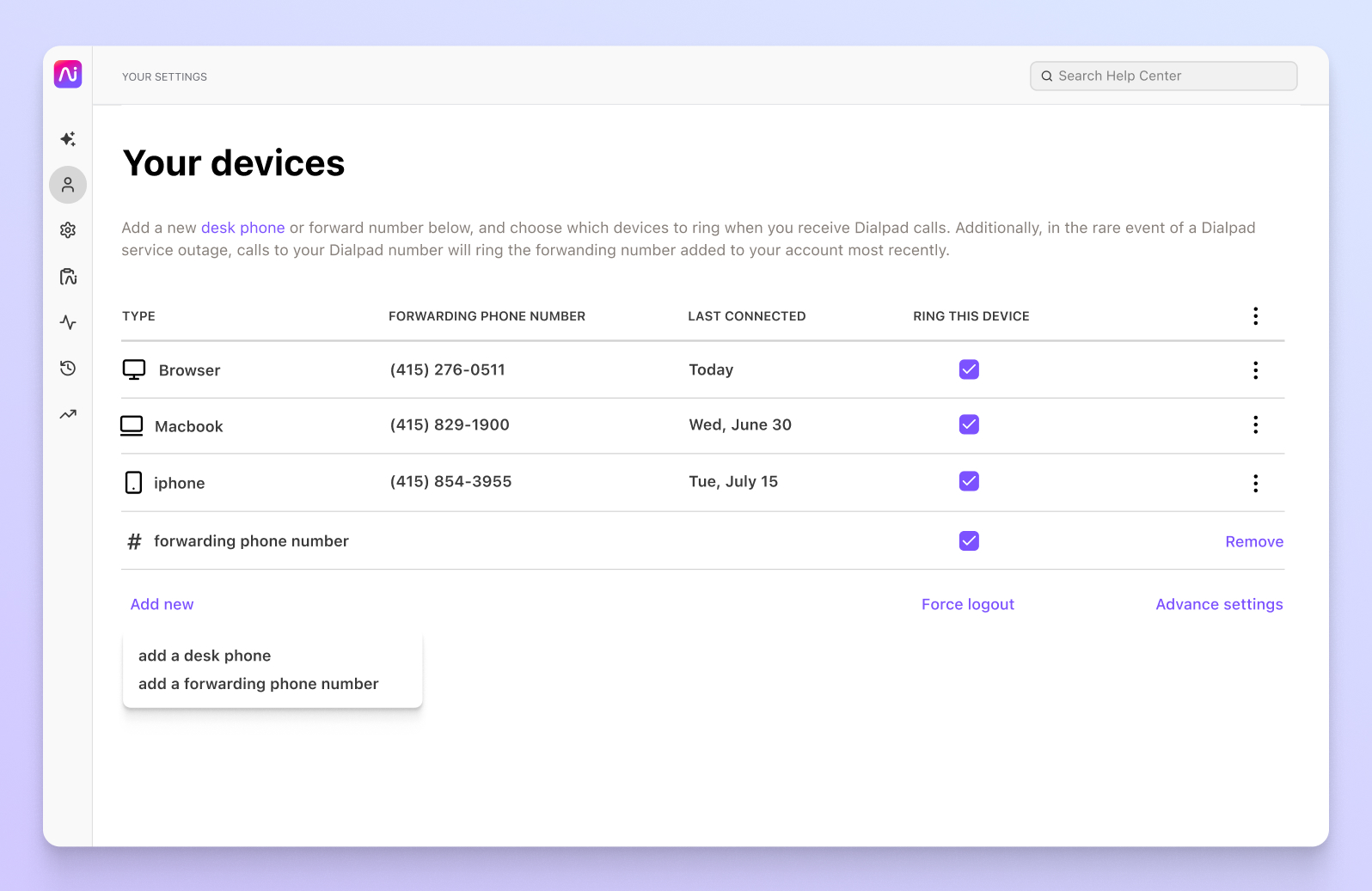Click the Today last connected cell
Image resolution: width=1372 pixels, height=891 pixels.
coord(711,369)
